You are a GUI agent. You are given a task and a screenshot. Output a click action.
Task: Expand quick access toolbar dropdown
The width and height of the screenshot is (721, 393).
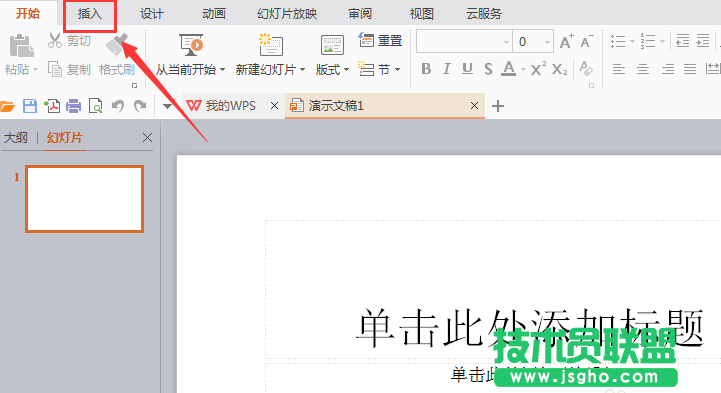[167, 107]
